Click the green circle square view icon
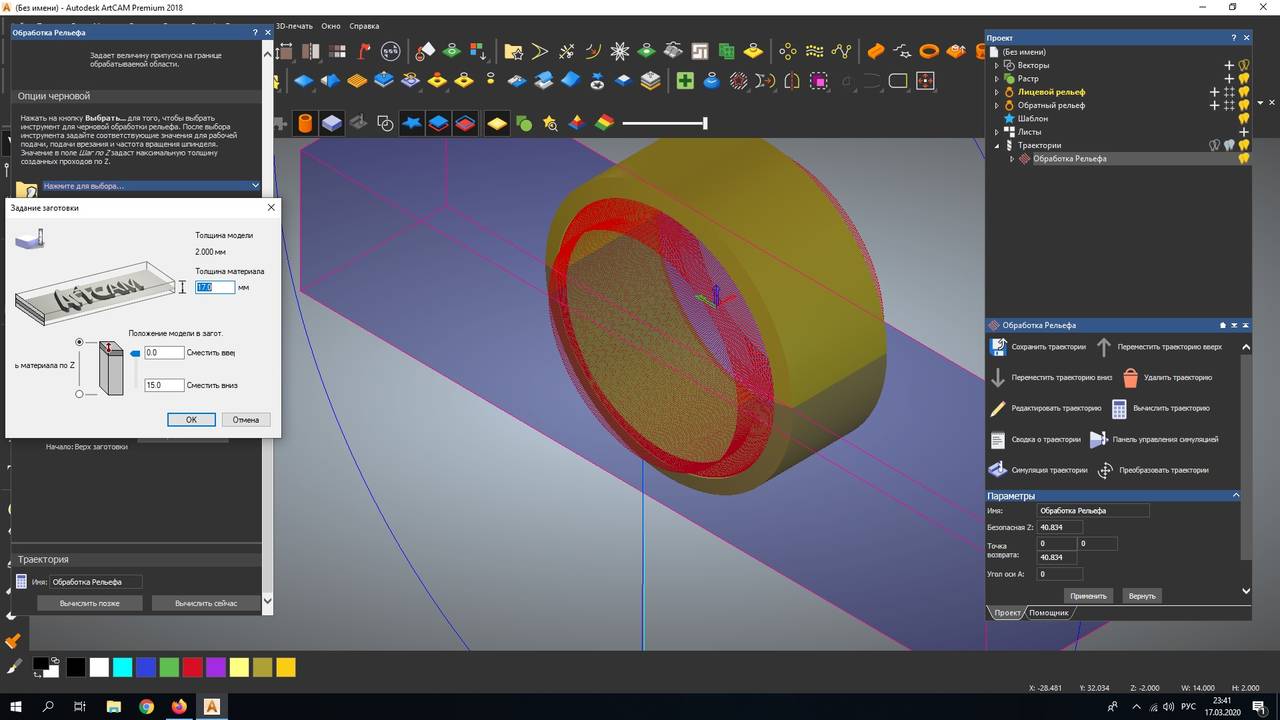The image size is (1280, 720). click(x=523, y=124)
